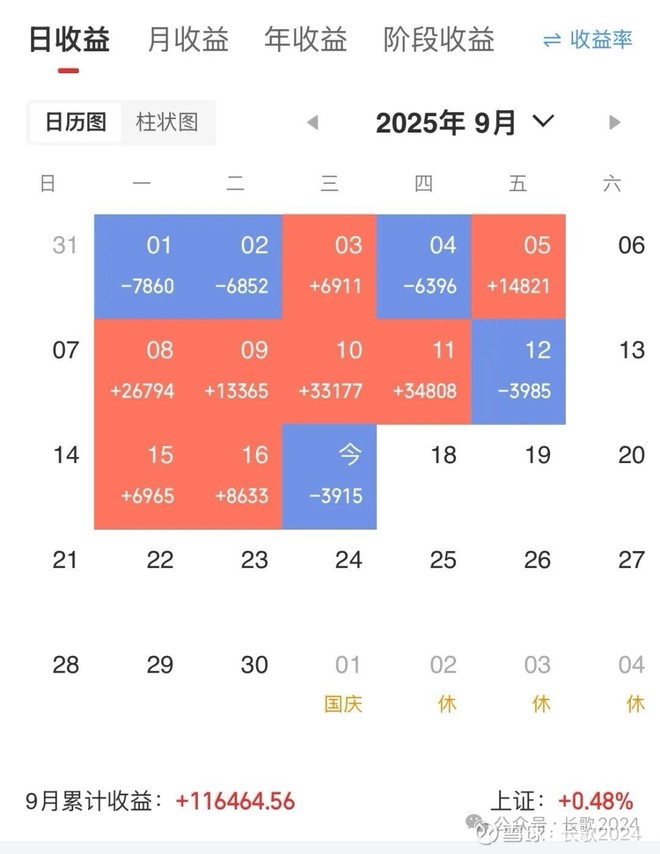The height and width of the screenshot is (854, 660).
Task: Go to next month arrow
Action: [x=615, y=123]
